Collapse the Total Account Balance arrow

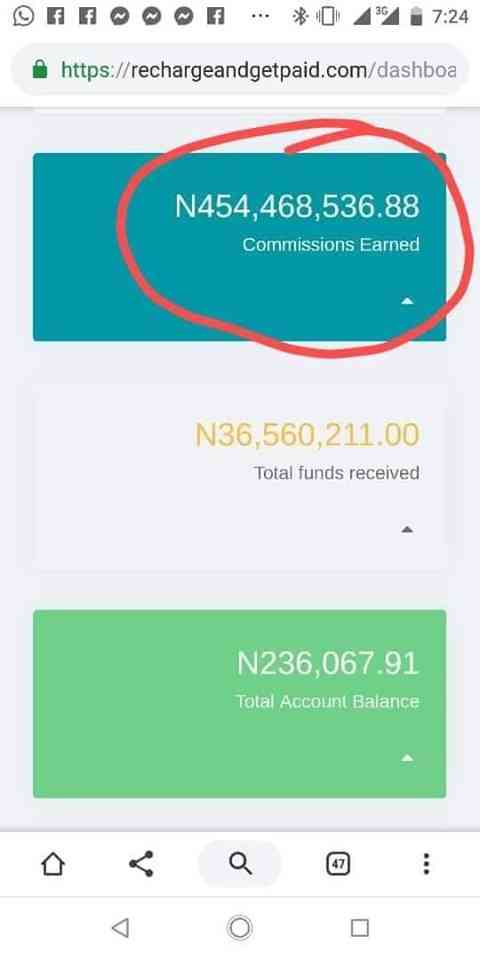[407, 758]
